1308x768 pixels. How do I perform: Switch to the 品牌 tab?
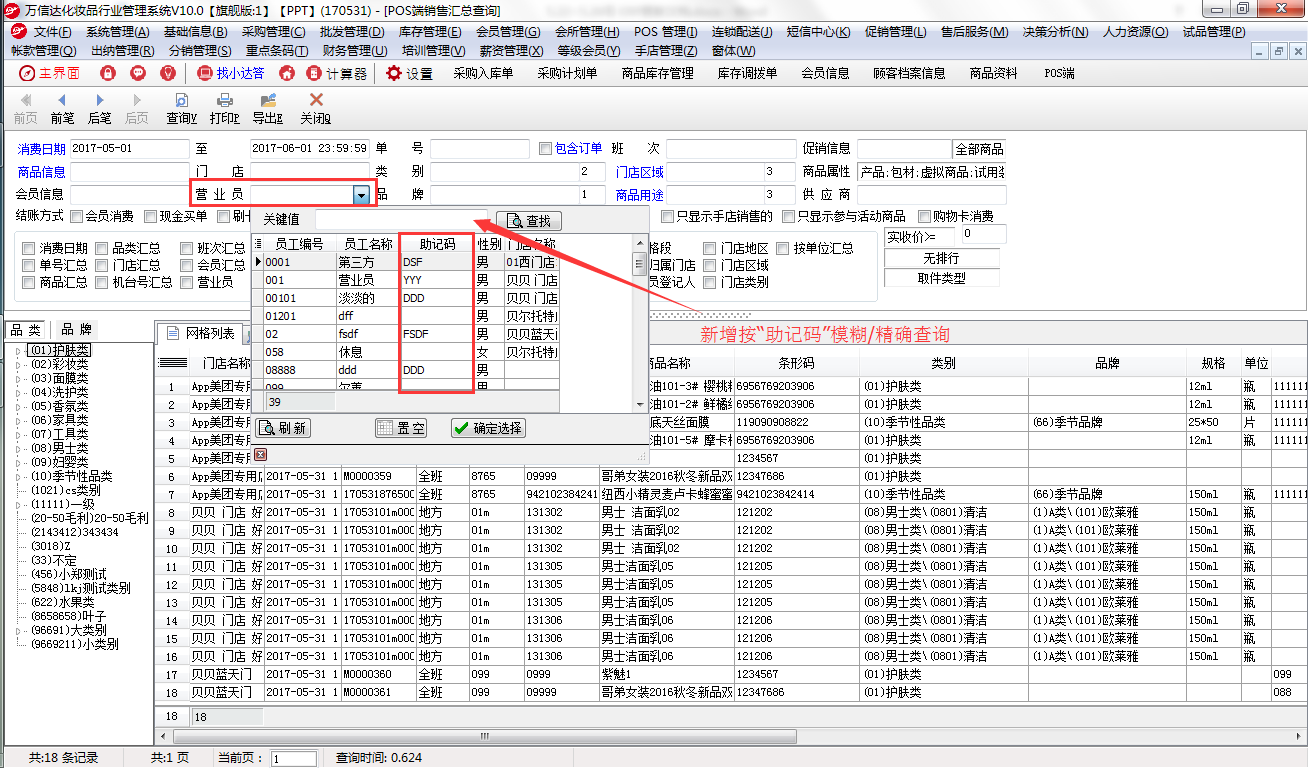coord(76,329)
